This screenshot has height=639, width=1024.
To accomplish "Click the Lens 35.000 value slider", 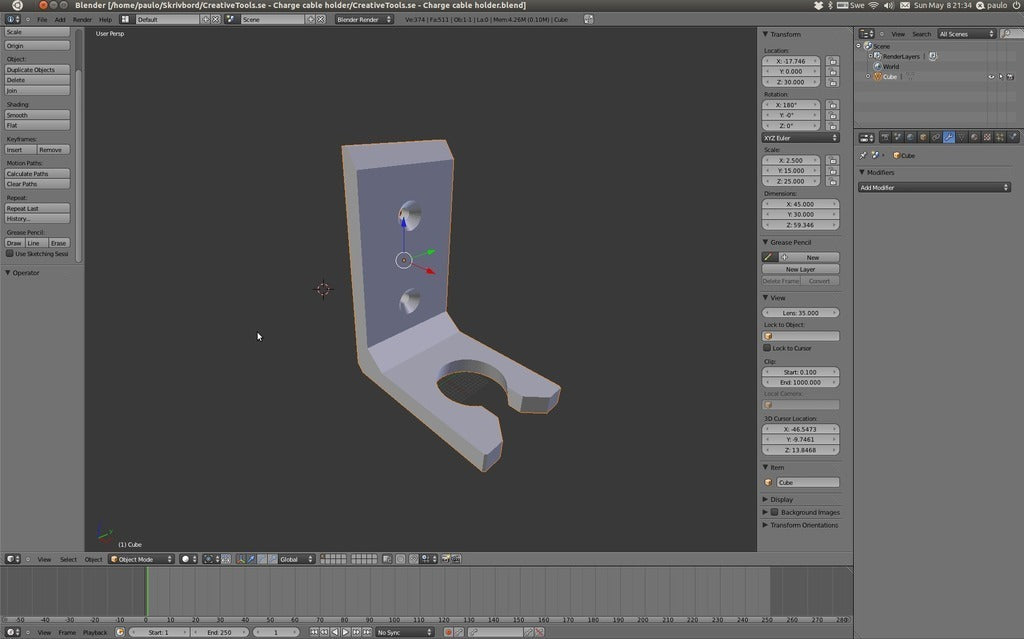I will pyautogui.click(x=801, y=313).
